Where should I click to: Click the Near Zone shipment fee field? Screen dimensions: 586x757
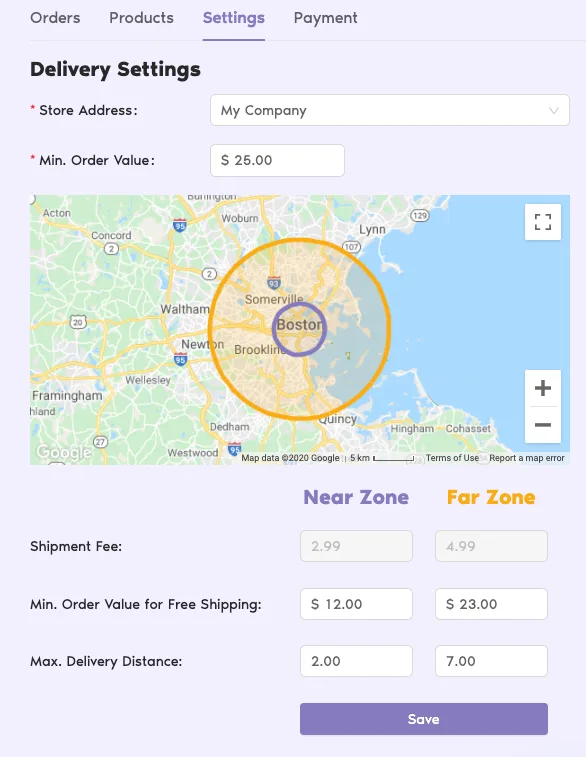click(356, 546)
